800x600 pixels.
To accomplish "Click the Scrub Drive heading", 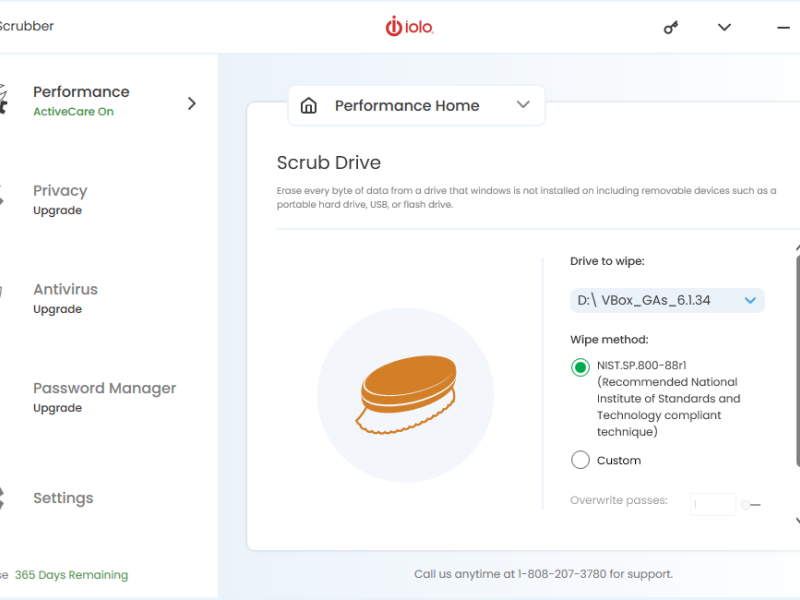I will click(x=329, y=163).
